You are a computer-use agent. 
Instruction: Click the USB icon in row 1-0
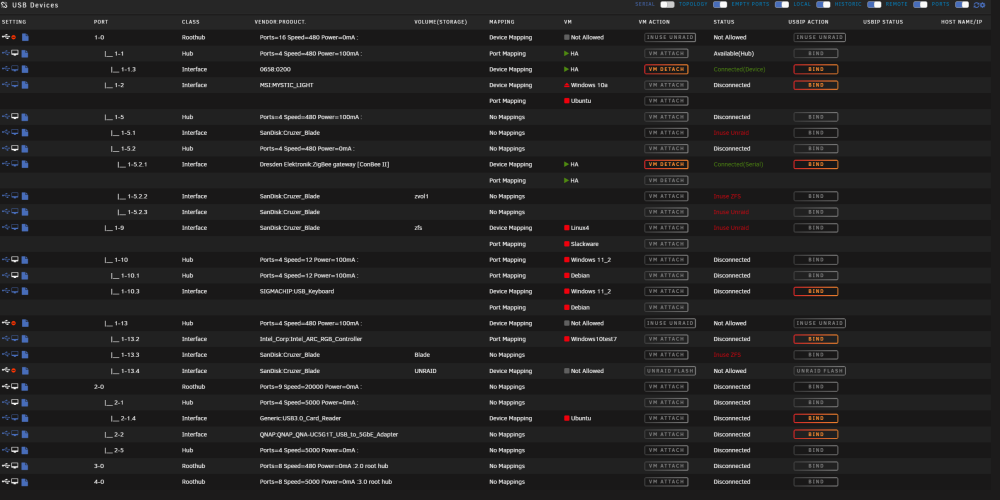click(6, 38)
